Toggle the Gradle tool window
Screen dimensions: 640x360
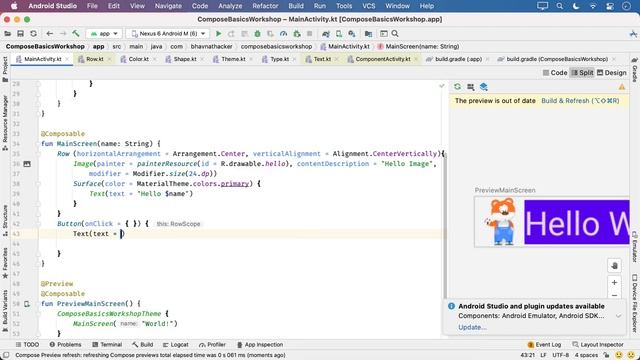coord(635,70)
